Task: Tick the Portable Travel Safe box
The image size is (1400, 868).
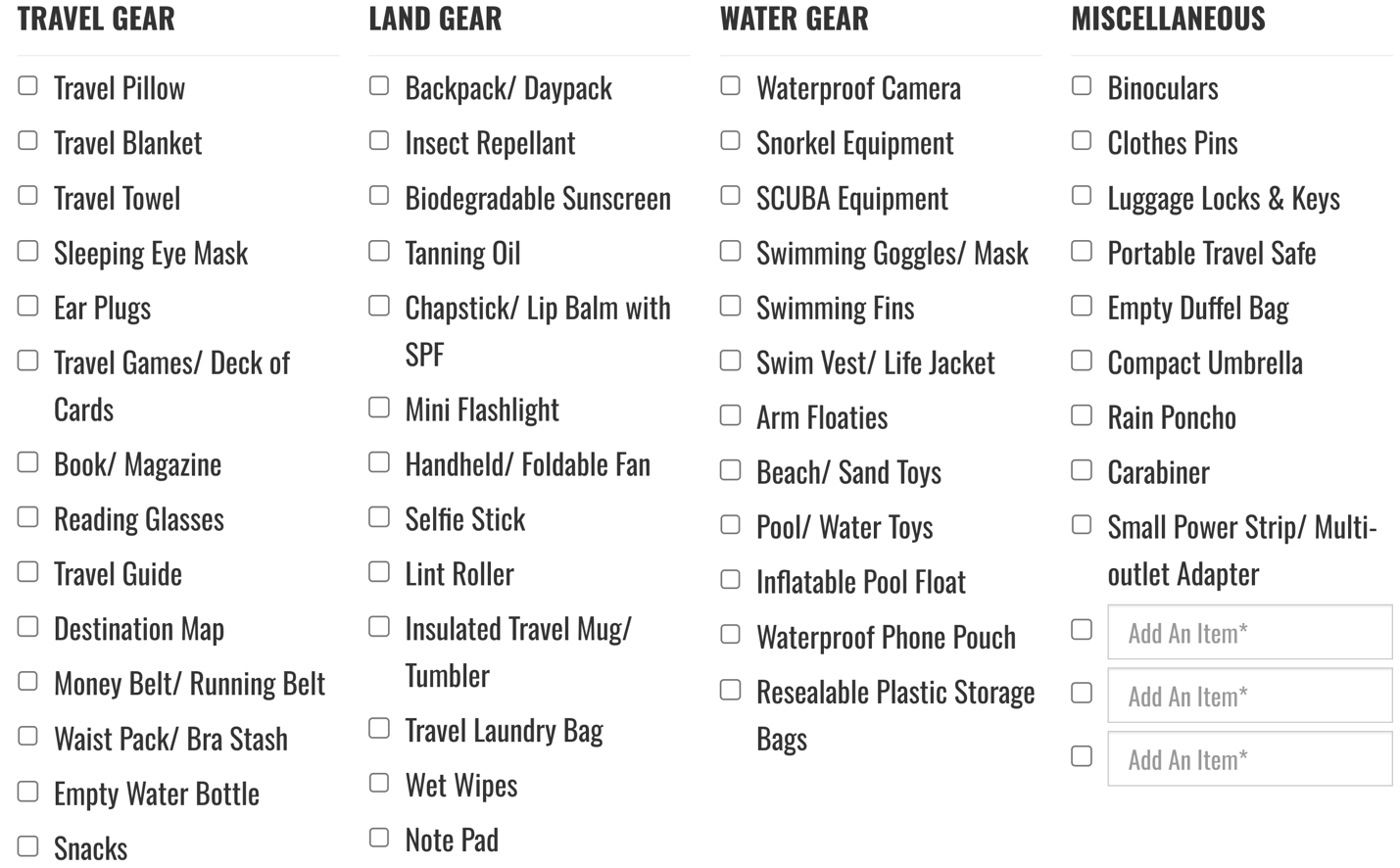Action: pyautogui.click(x=1082, y=251)
